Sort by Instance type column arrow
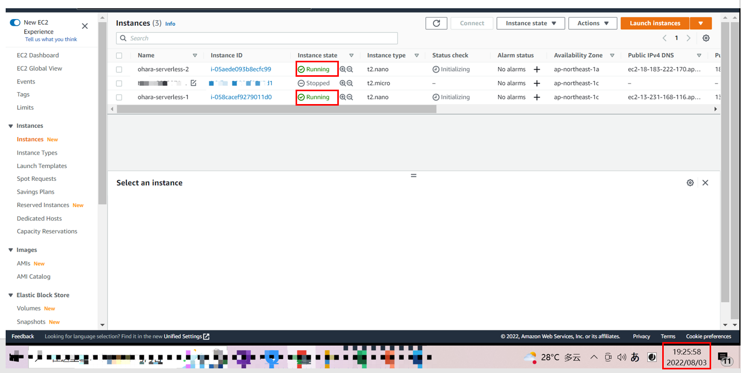 point(416,55)
